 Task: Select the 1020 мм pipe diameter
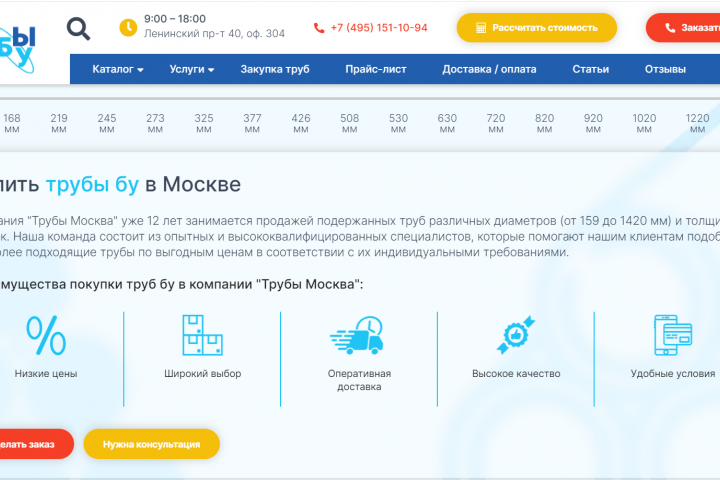click(644, 123)
